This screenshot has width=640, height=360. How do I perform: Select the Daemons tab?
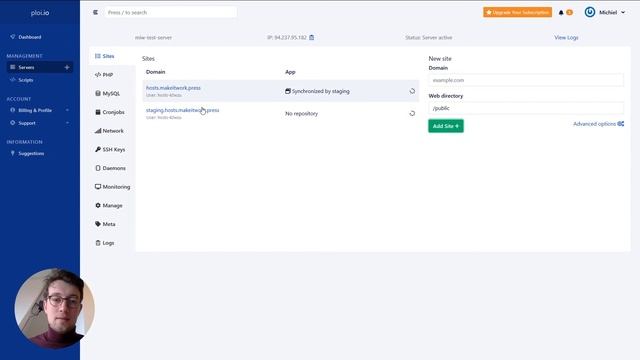[110, 168]
